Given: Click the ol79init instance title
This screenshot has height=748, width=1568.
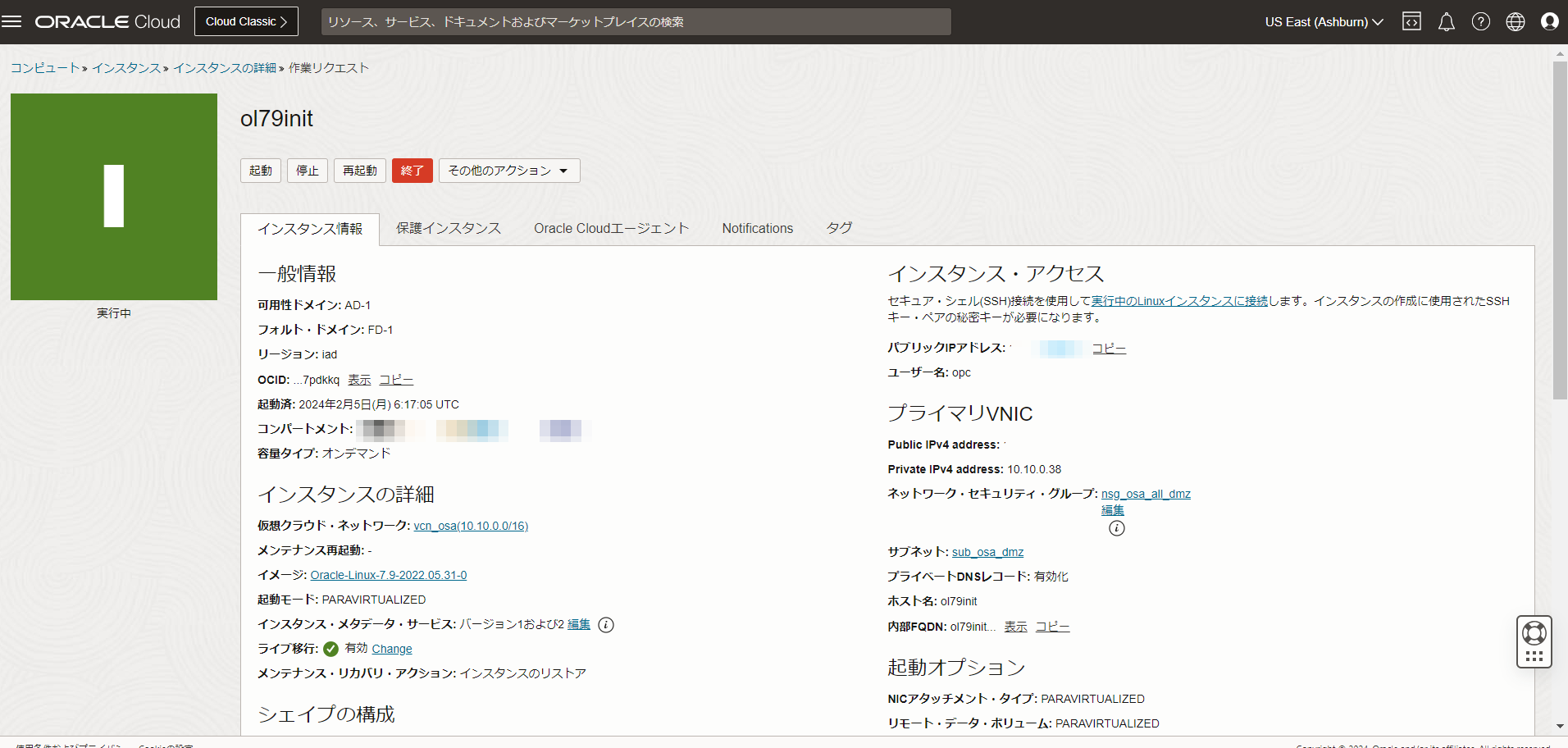Looking at the screenshot, I should (276, 119).
